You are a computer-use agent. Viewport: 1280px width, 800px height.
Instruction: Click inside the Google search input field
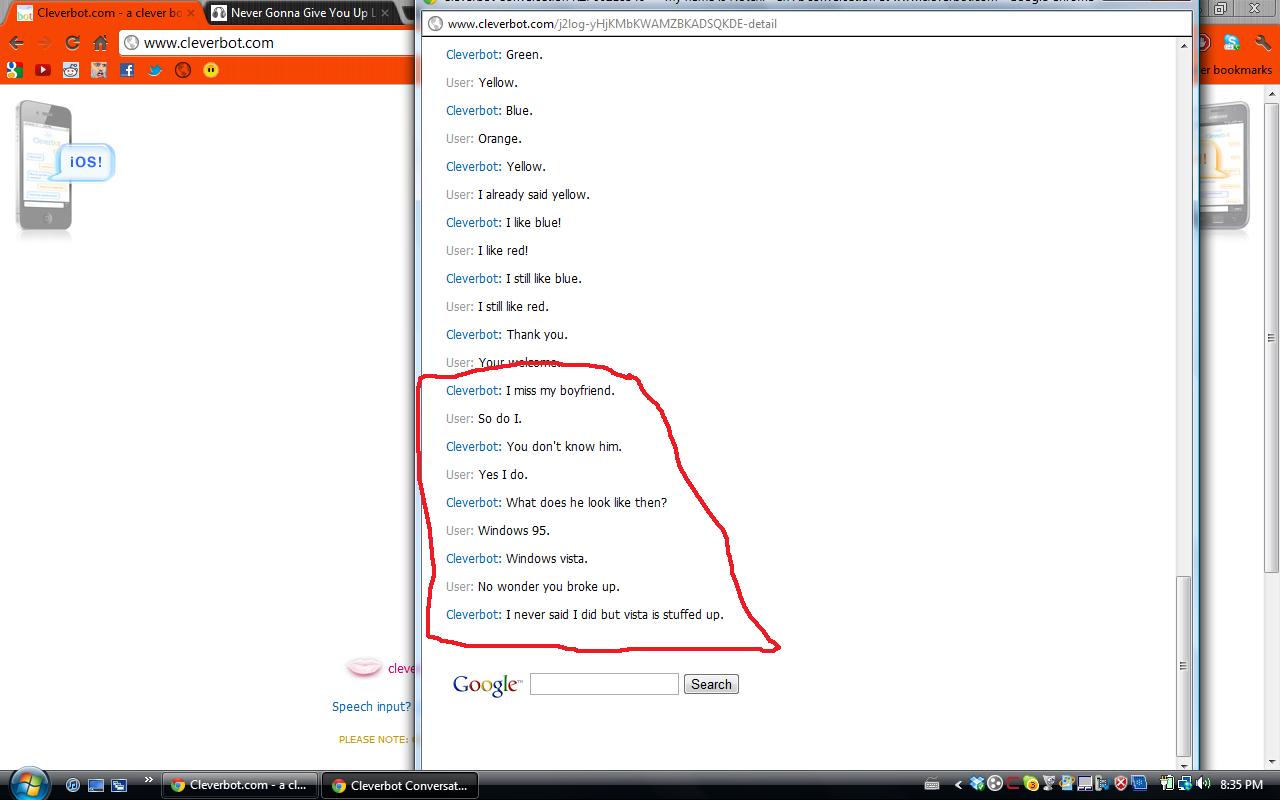(603, 684)
